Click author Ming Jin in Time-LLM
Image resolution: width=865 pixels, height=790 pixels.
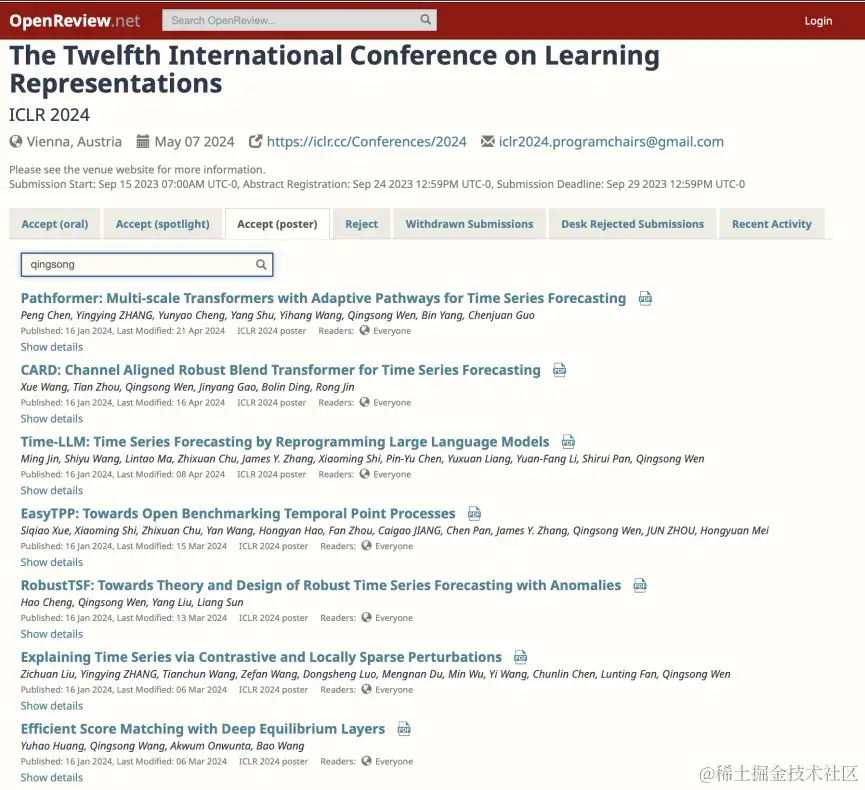pos(40,458)
